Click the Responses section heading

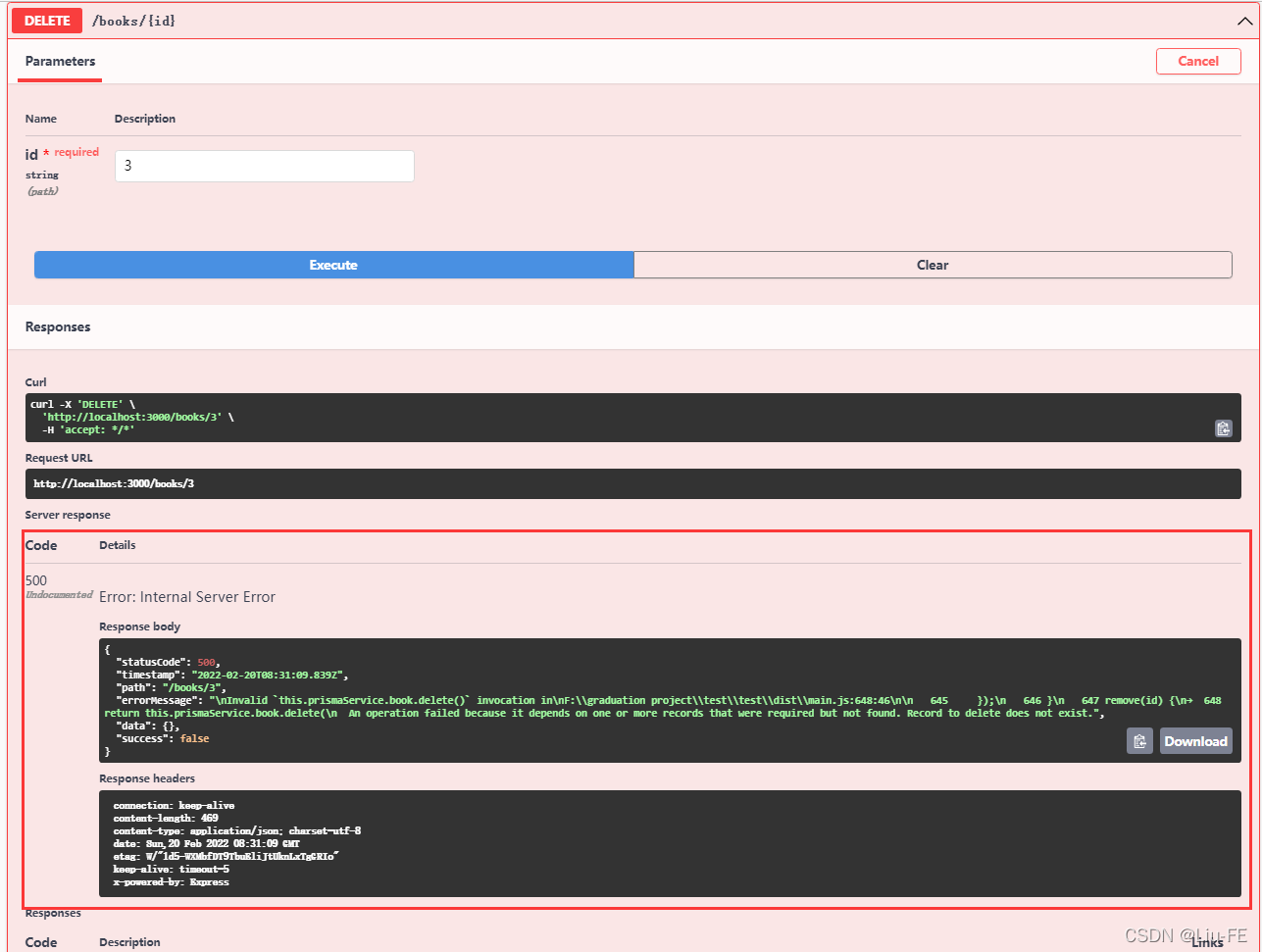[x=58, y=326]
